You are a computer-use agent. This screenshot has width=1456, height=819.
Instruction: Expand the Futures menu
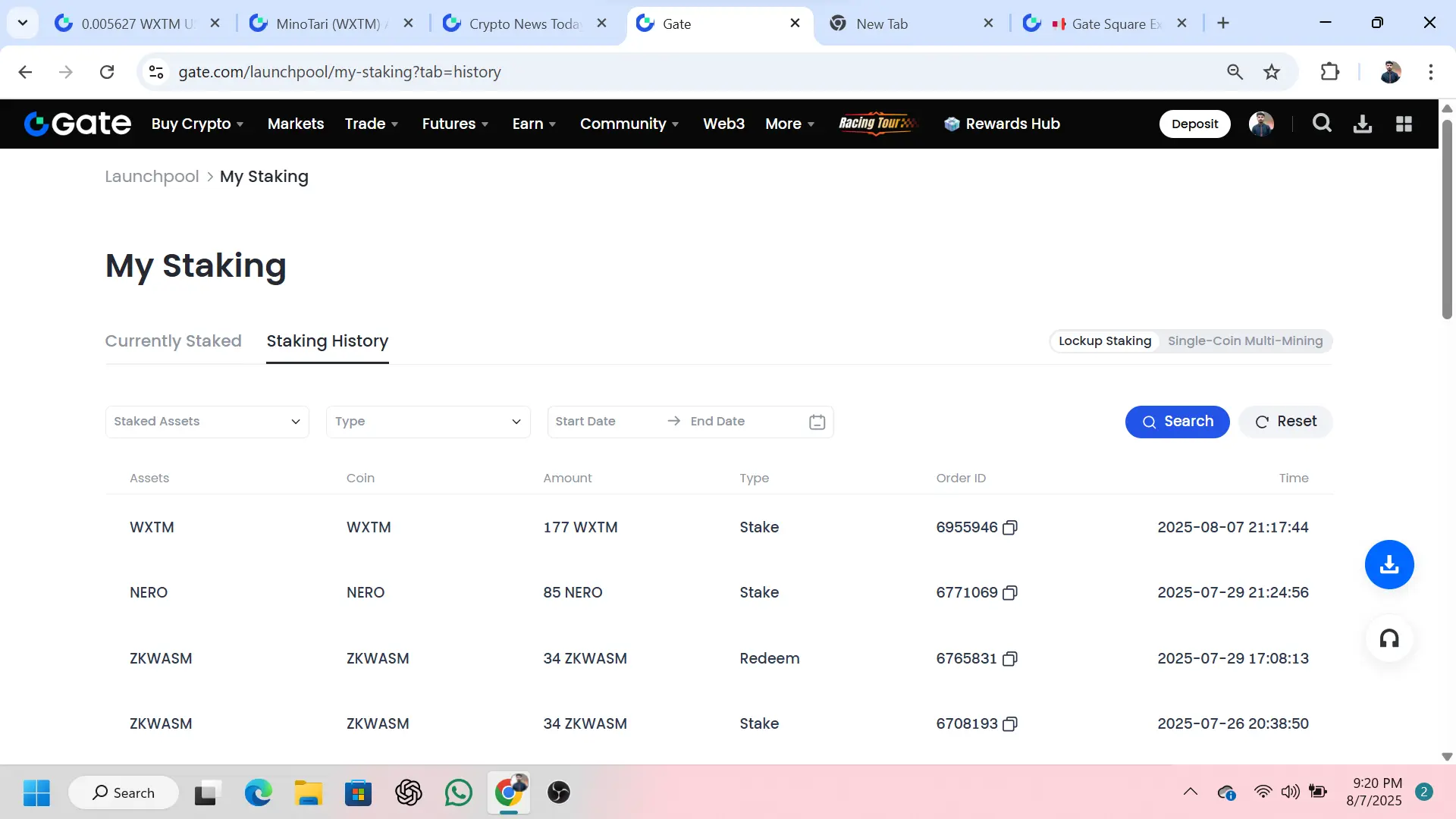pos(455,124)
